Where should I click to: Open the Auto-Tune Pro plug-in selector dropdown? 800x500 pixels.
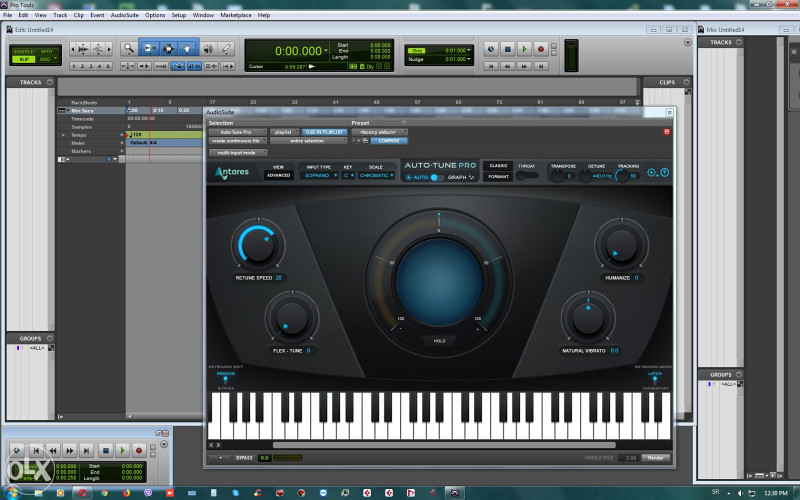238,132
